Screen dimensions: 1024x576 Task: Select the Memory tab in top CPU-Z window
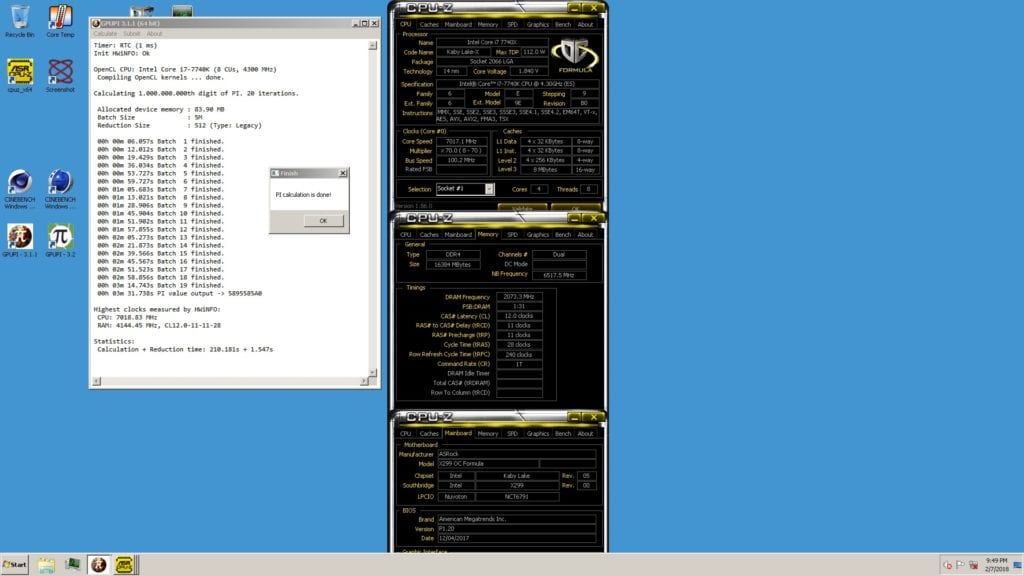tap(488, 25)
